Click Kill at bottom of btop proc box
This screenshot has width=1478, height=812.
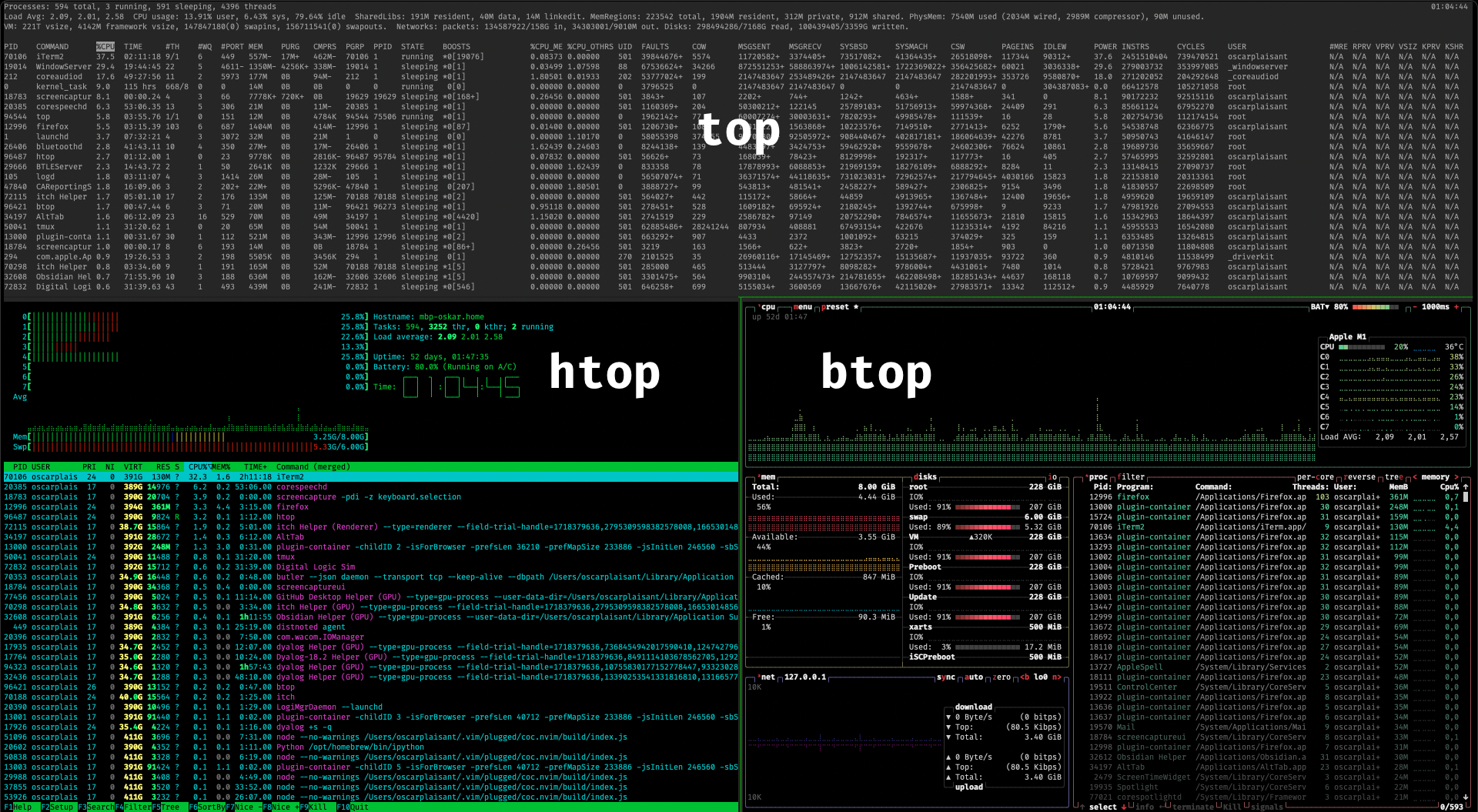(1232, 807)
